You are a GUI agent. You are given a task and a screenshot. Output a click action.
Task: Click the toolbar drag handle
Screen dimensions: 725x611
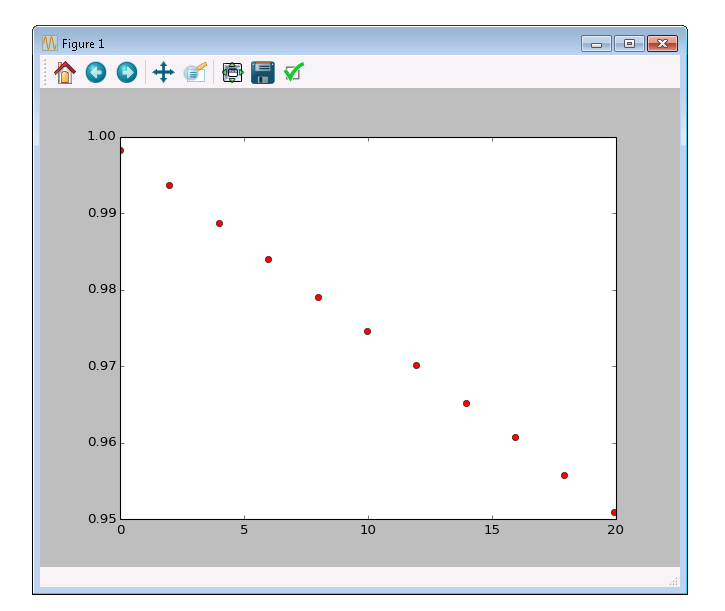click(45, 72)
